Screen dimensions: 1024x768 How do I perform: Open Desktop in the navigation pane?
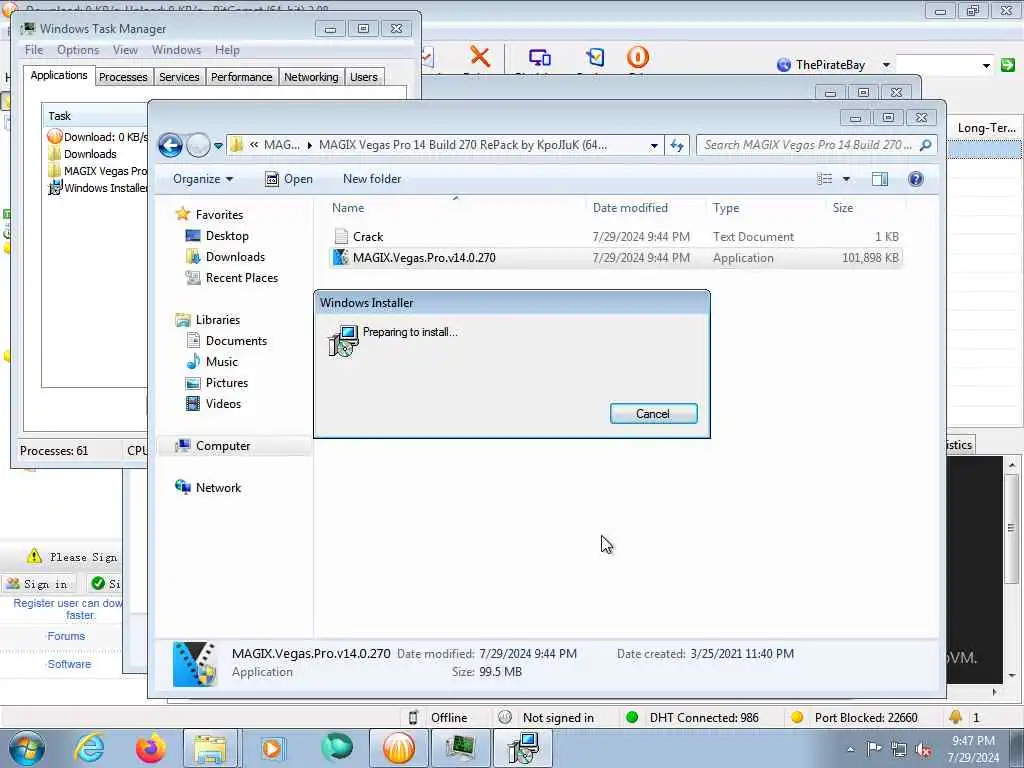pyautogui.click(x=227, y=236)
